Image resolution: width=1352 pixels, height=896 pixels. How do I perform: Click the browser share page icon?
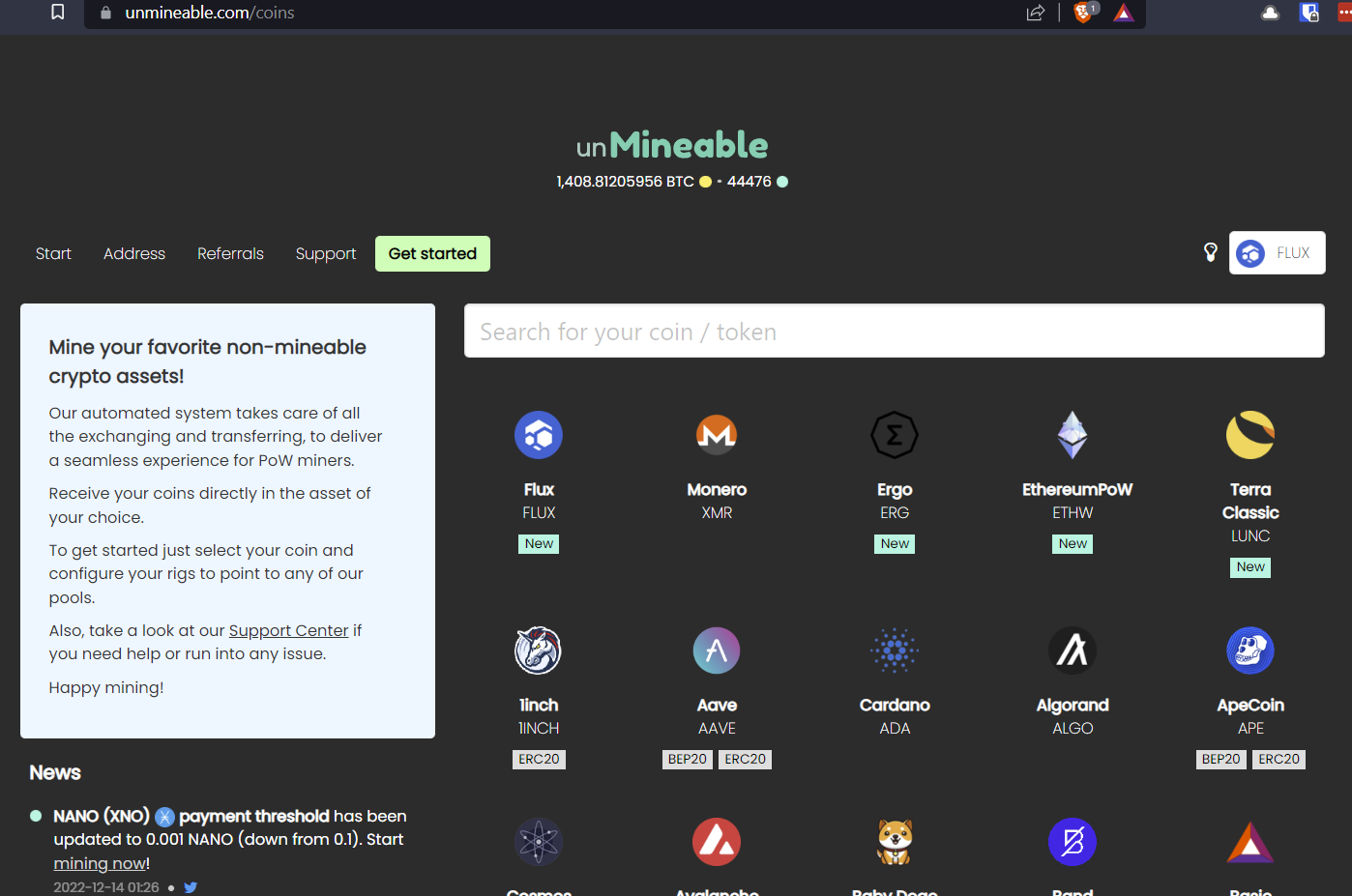tap(1036, 13)
